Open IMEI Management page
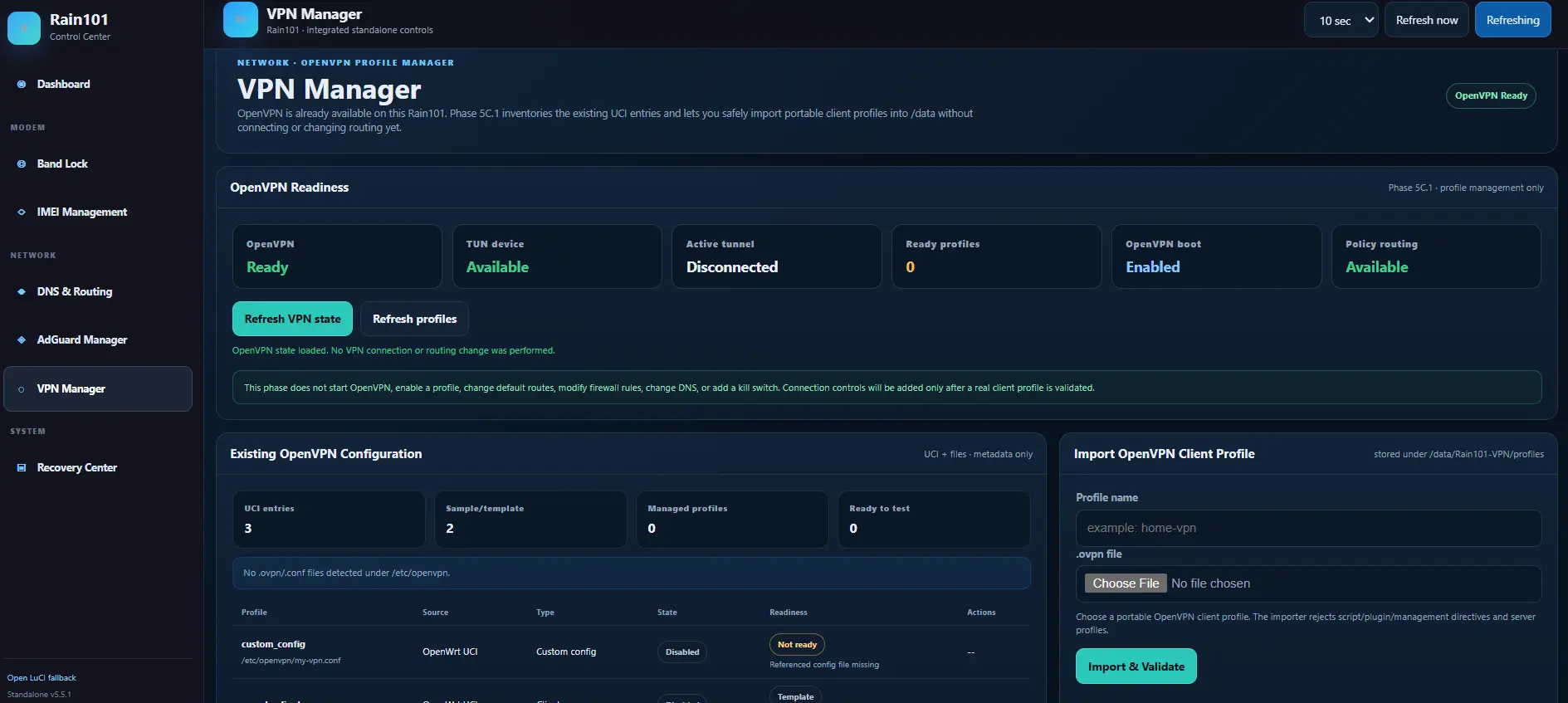 98,212
